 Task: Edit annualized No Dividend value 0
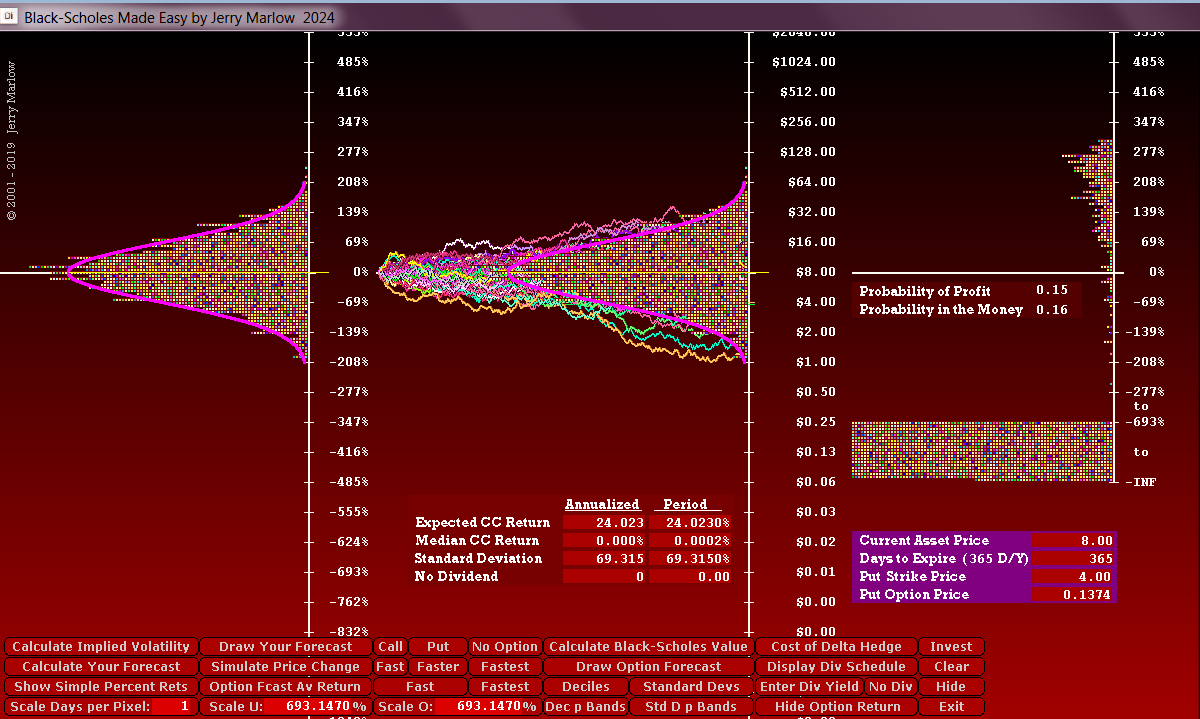[x=604, y=577]
